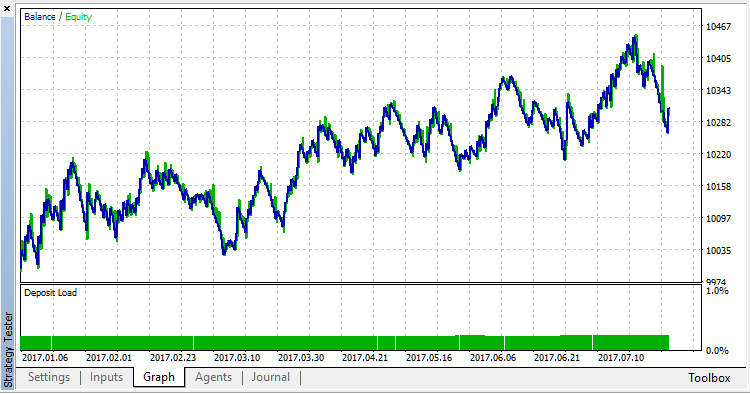Click the 10405 axis value

click(718, 59)
